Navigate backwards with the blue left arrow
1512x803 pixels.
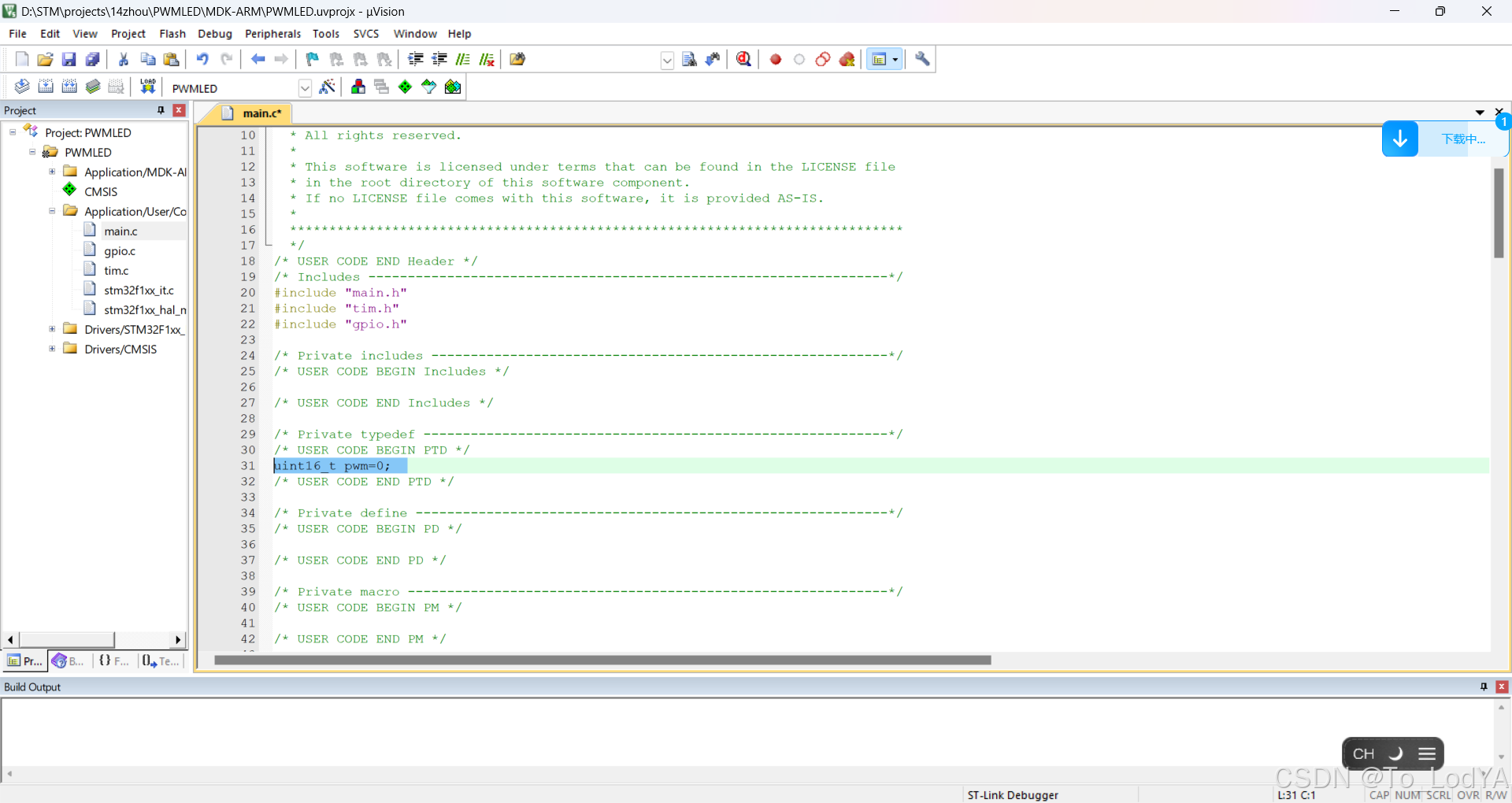[x=258, y=59]
